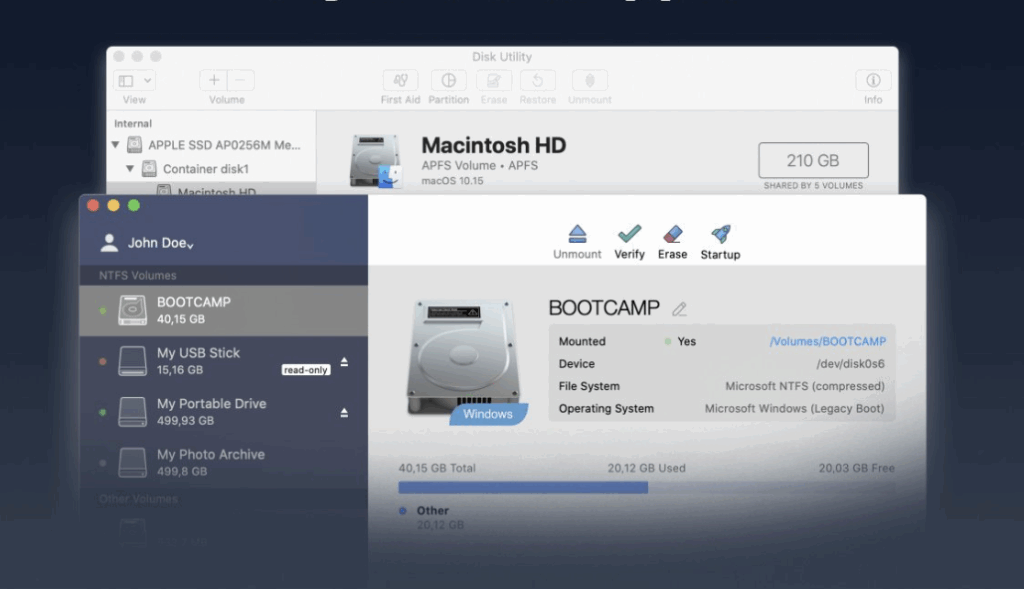Image resolution: width=1024 pixels, height=589 pixels.
Task: Click the yellow minimize button of front window
Action: (x=114, y=206)
